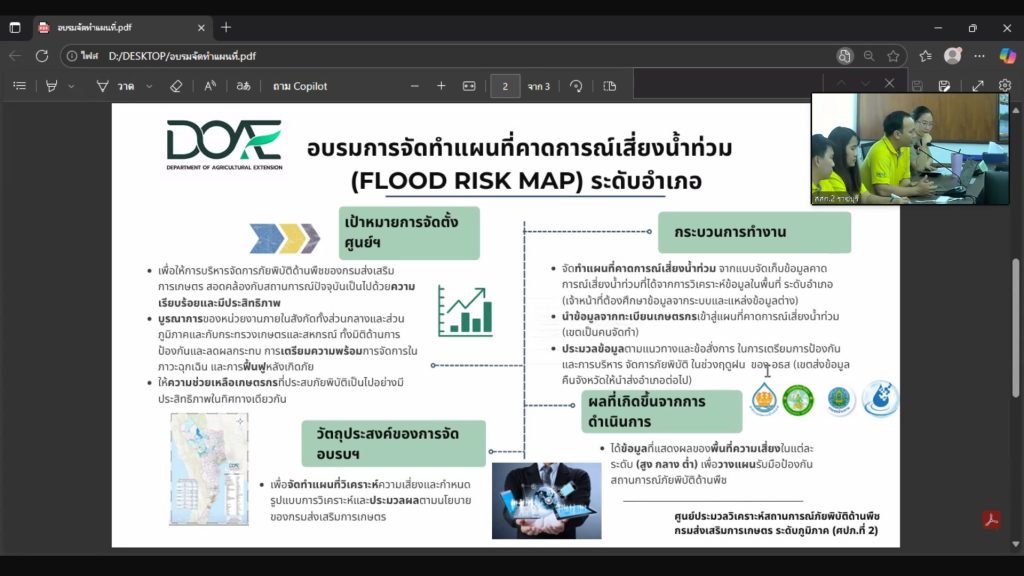Toggle fit-to-width page view
Screen dimensions: 1024x576
tap(469, 86)
